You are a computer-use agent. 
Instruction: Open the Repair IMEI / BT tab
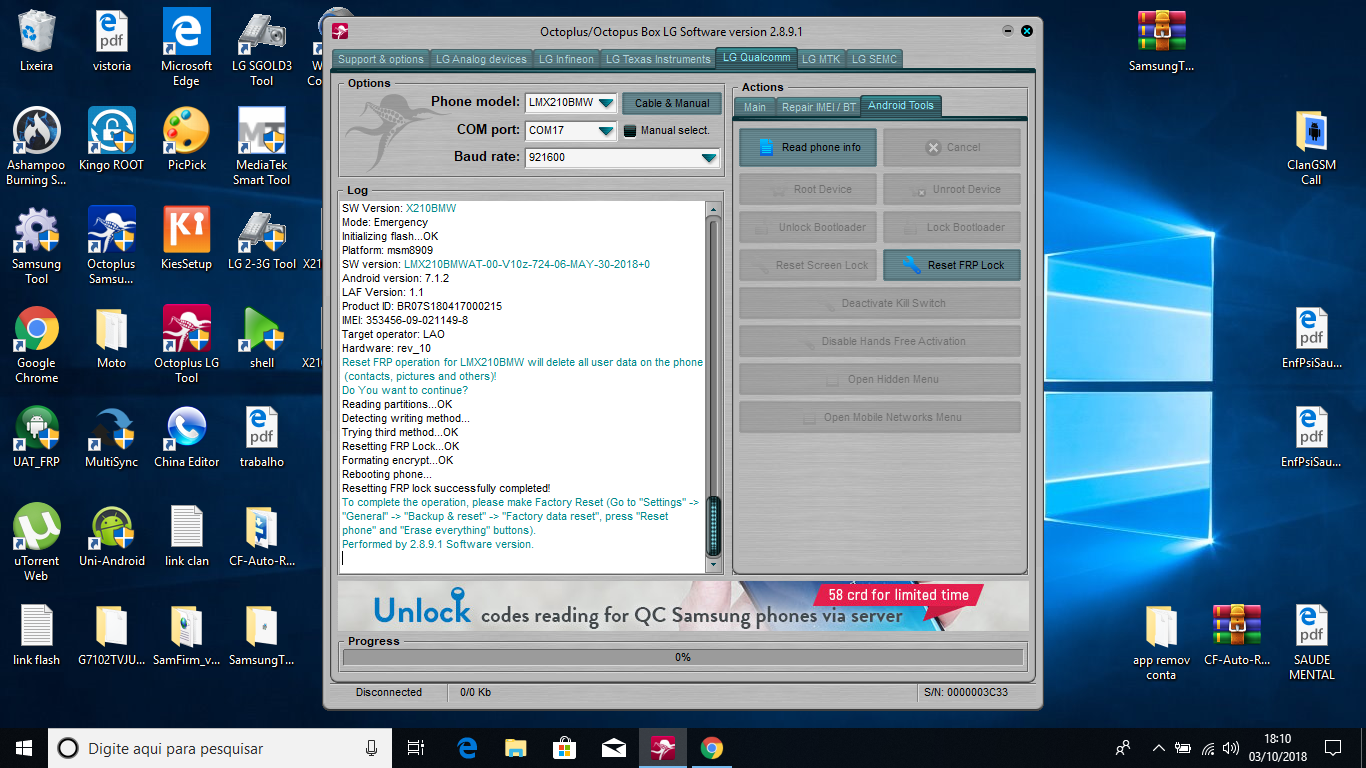click(x=819, y=107)
